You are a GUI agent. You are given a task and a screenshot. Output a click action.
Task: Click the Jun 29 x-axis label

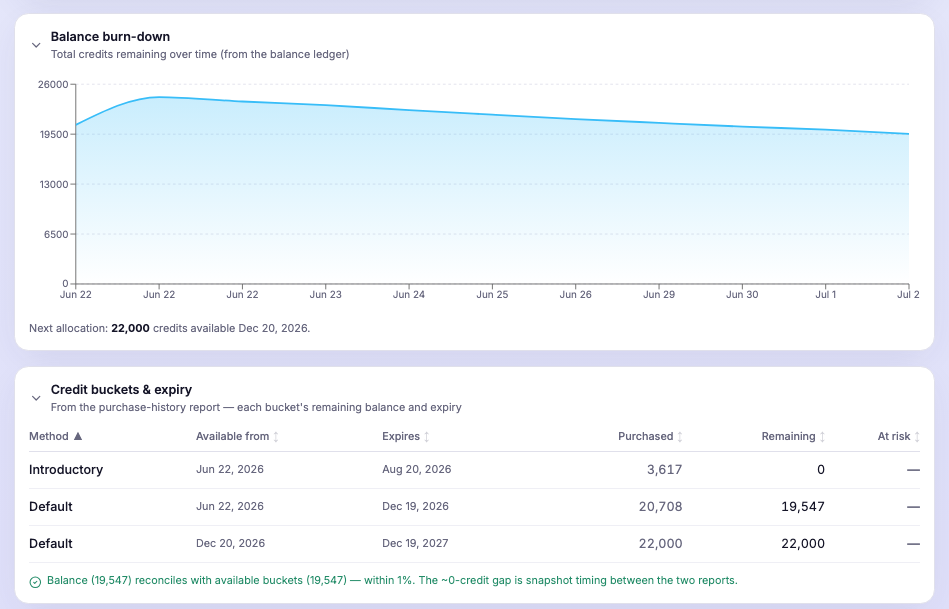tap(659, 294)
